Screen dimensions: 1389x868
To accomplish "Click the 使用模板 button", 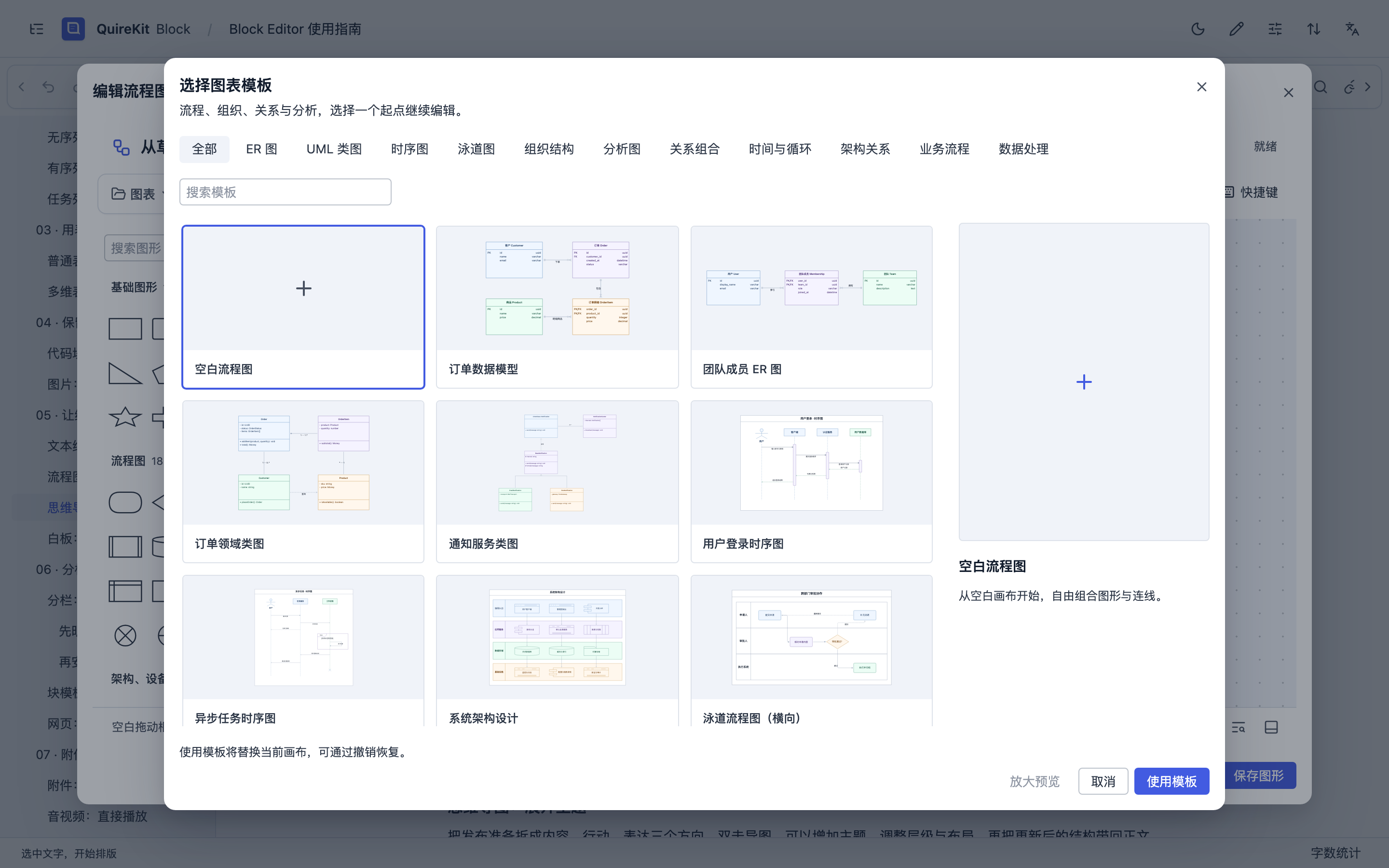I will click(x=1171, y=781).
